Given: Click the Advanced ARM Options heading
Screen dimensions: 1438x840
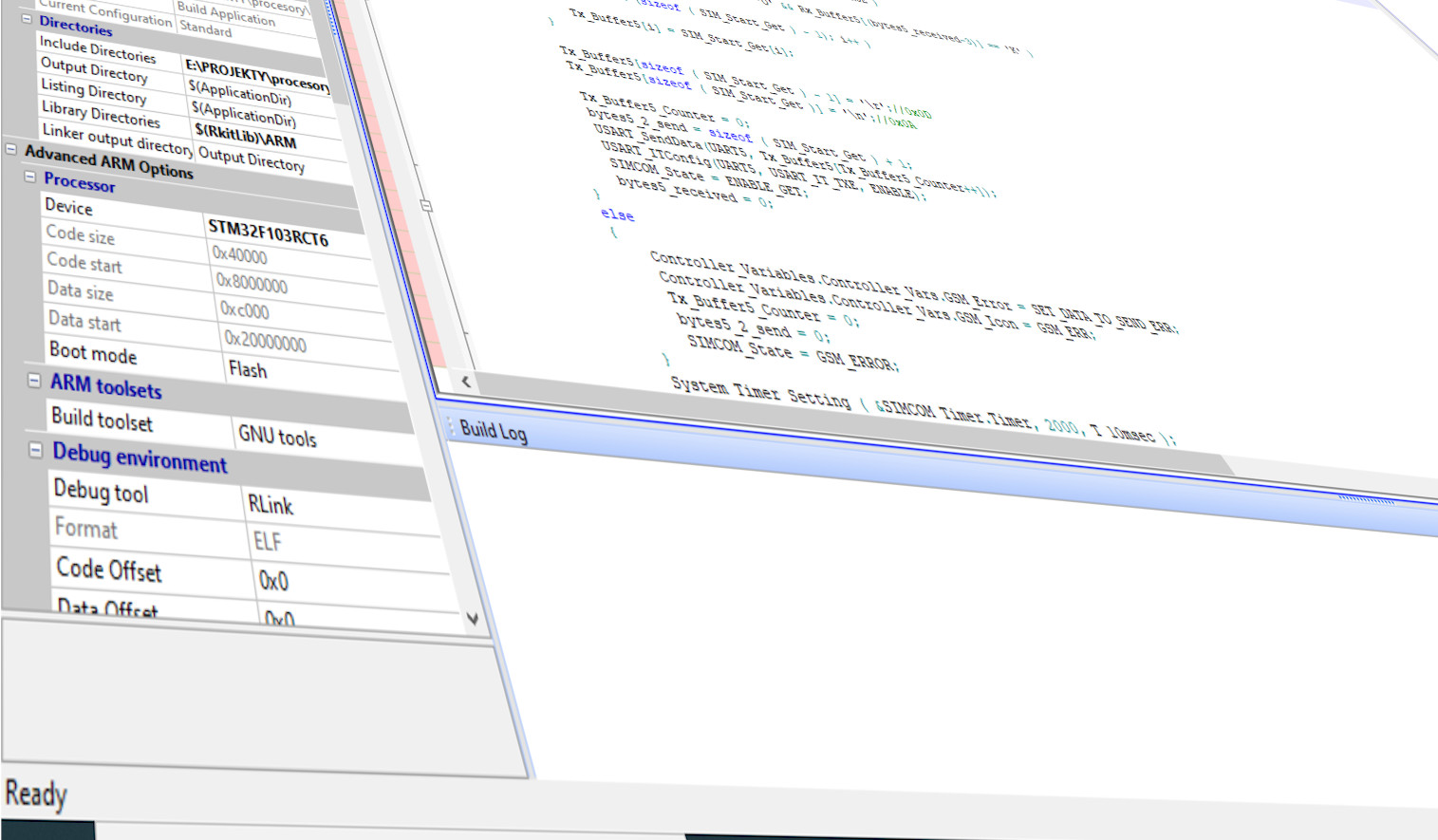Looking at the screenshot, I should click(x=109, y=162).
